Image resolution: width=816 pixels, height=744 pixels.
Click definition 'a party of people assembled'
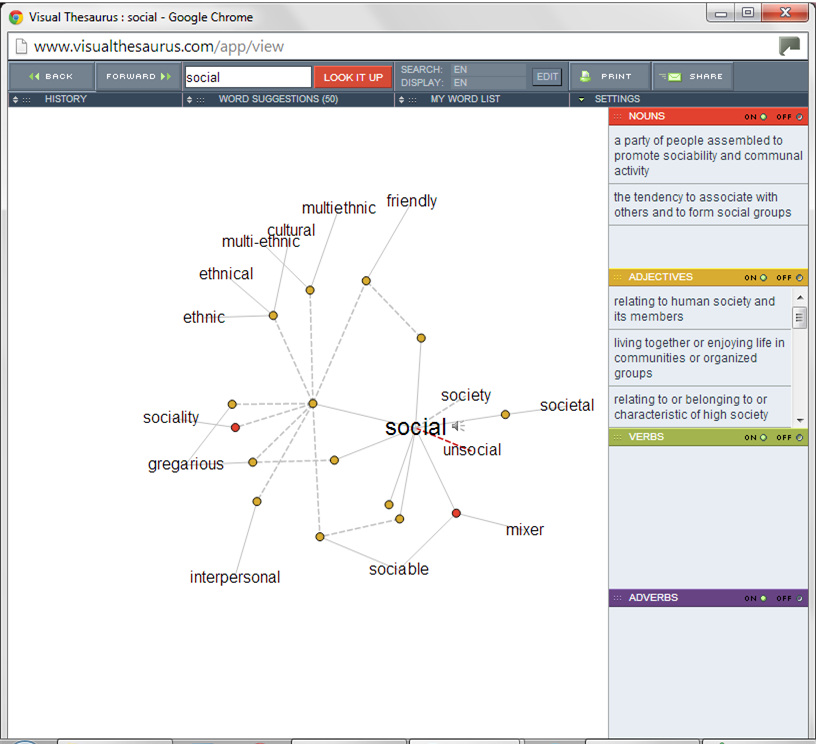(708, 156)
